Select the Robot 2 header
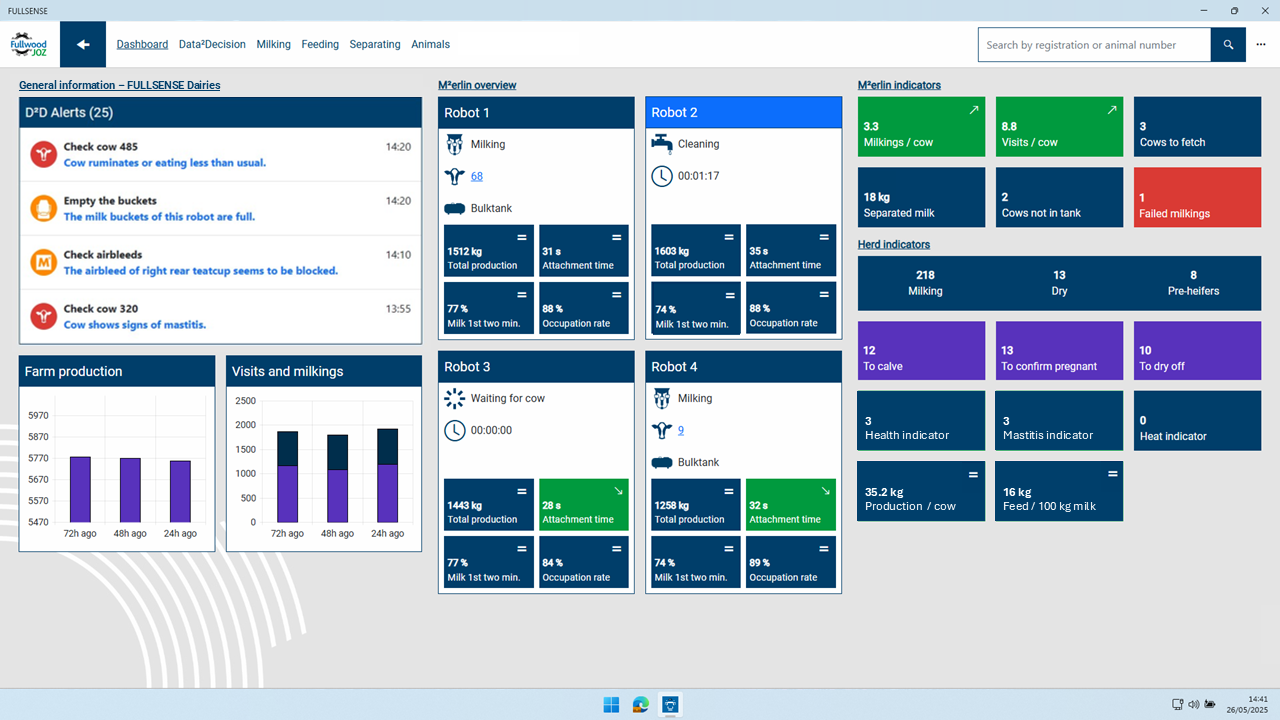 pyautogui.click(x=743, y=112)
